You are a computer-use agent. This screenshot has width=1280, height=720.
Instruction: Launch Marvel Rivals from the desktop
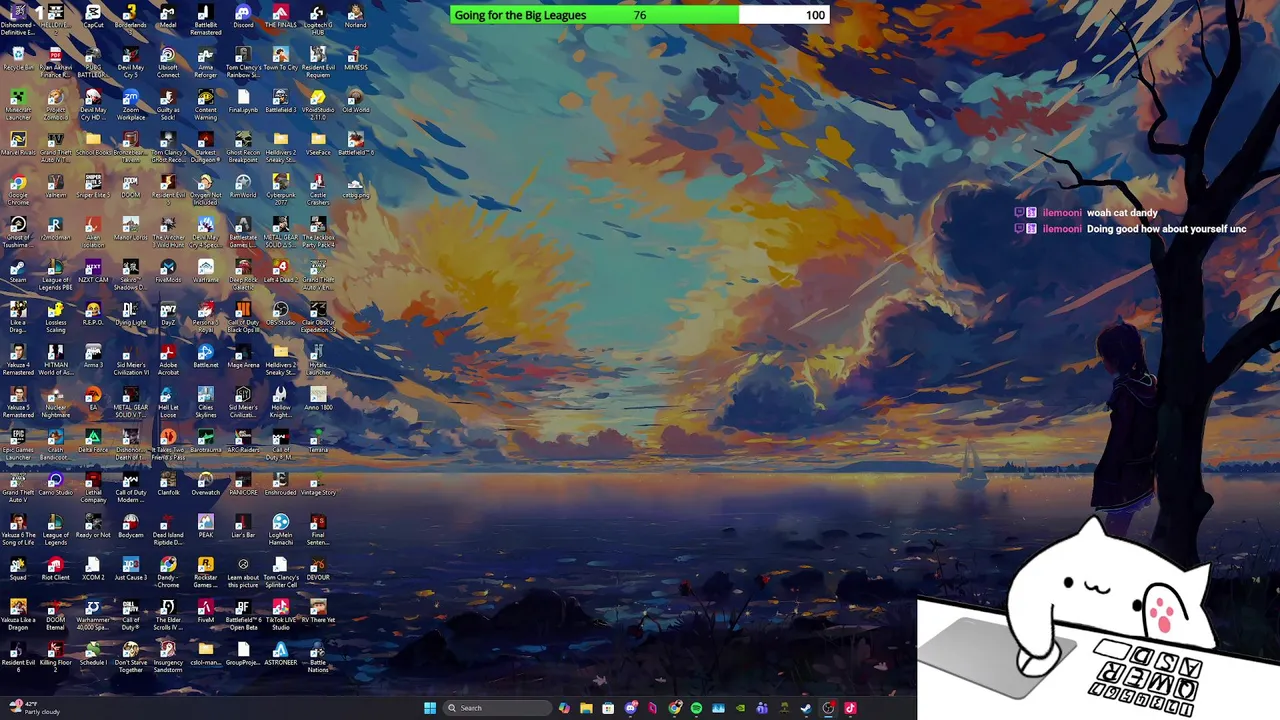click(18, 143)
